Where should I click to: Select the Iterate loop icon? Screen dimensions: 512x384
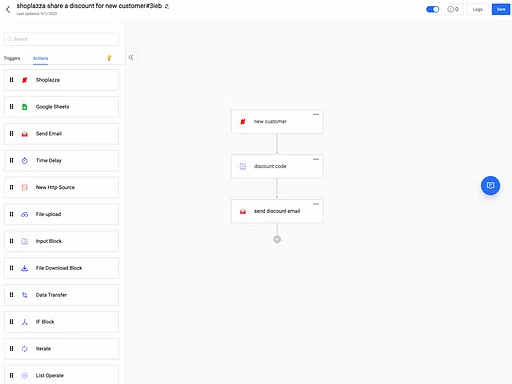coord(24,349)
